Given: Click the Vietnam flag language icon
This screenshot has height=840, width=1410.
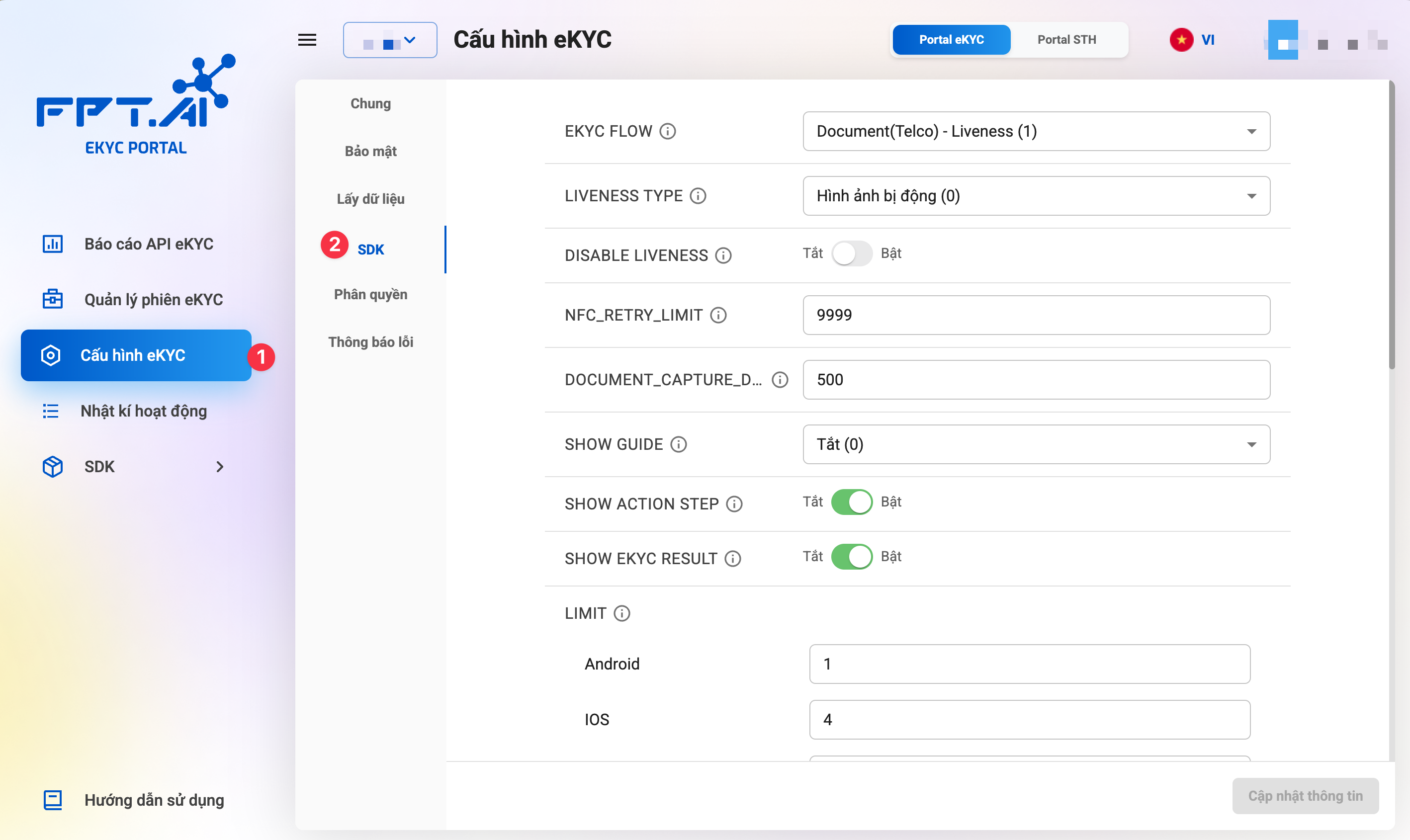Looking at the screenshot, I should coord(1181,40).
